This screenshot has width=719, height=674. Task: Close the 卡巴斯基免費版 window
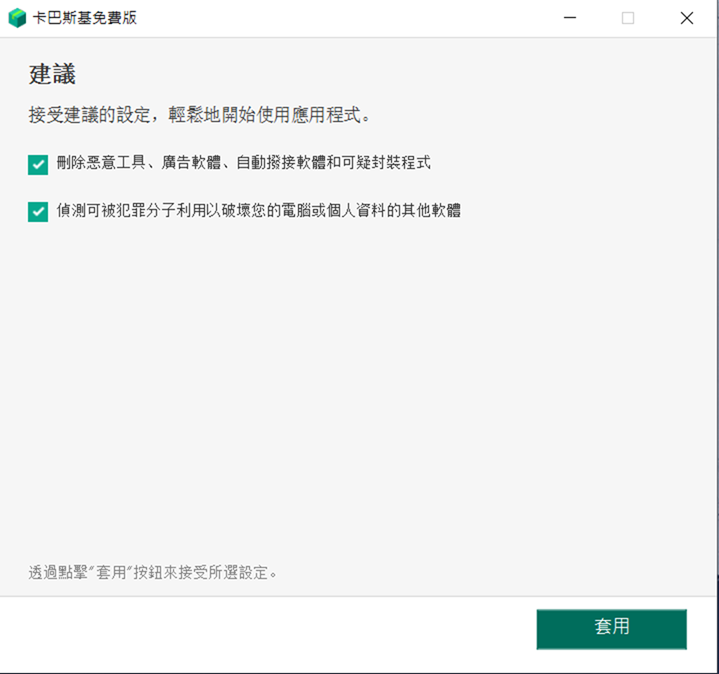pos(686,18)
